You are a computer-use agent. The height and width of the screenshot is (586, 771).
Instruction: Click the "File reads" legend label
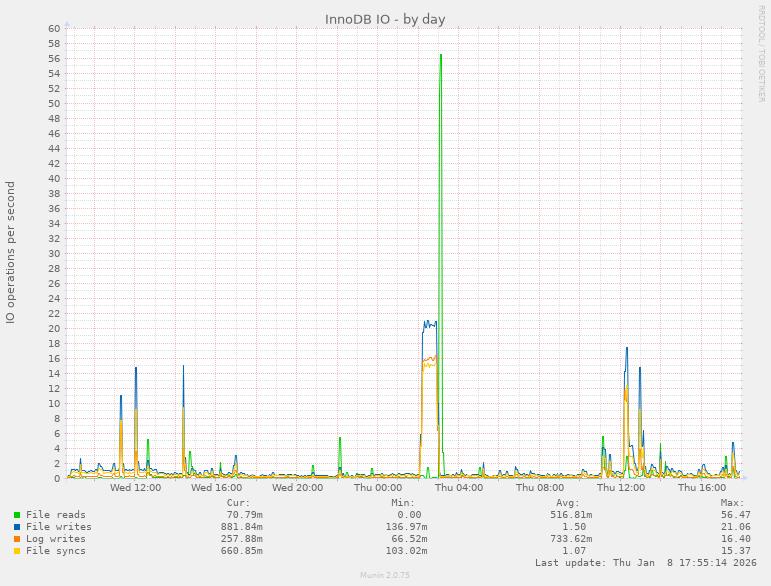click(x=56, y=515)
